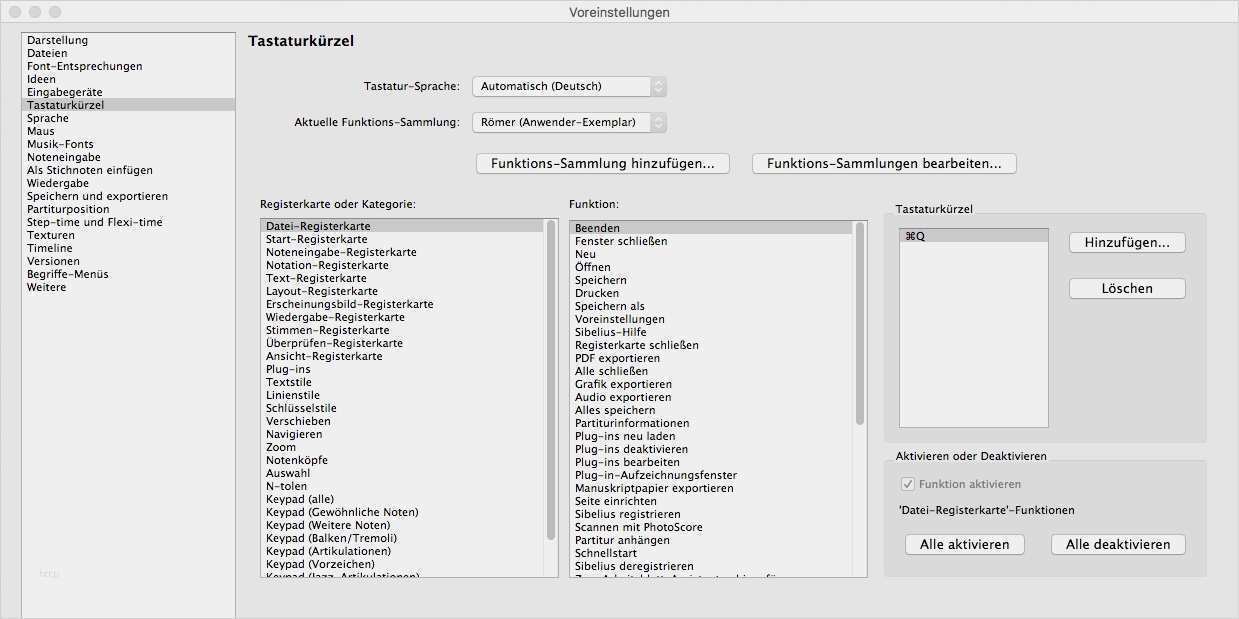Select Scannen mit PhotoScore function
Viewport: 1239px width, 619px height.
coord(712,528)
